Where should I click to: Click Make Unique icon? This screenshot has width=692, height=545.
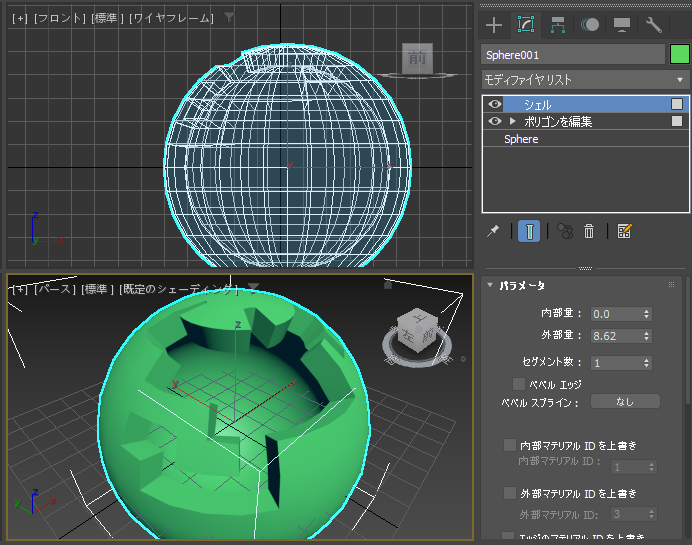point(564,231)
